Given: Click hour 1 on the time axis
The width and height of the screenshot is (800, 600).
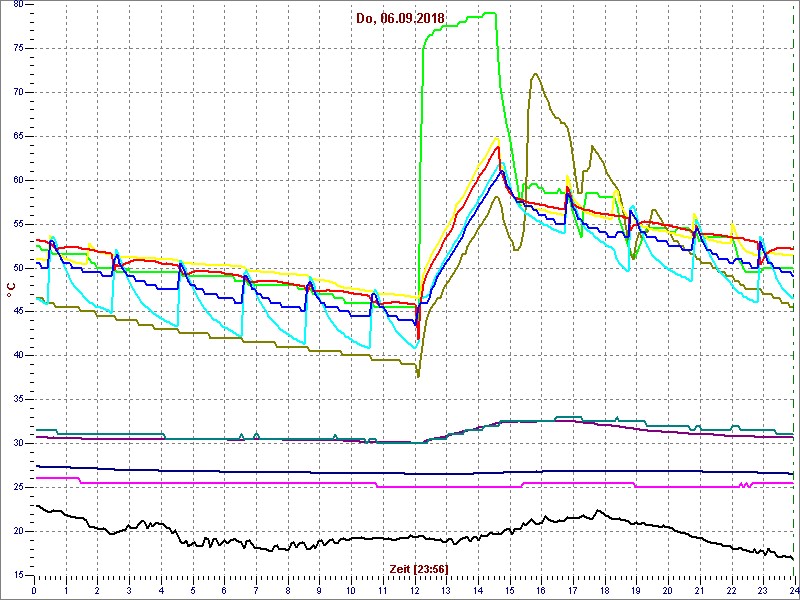Looking at the screenshot, I should click(66, 590).
